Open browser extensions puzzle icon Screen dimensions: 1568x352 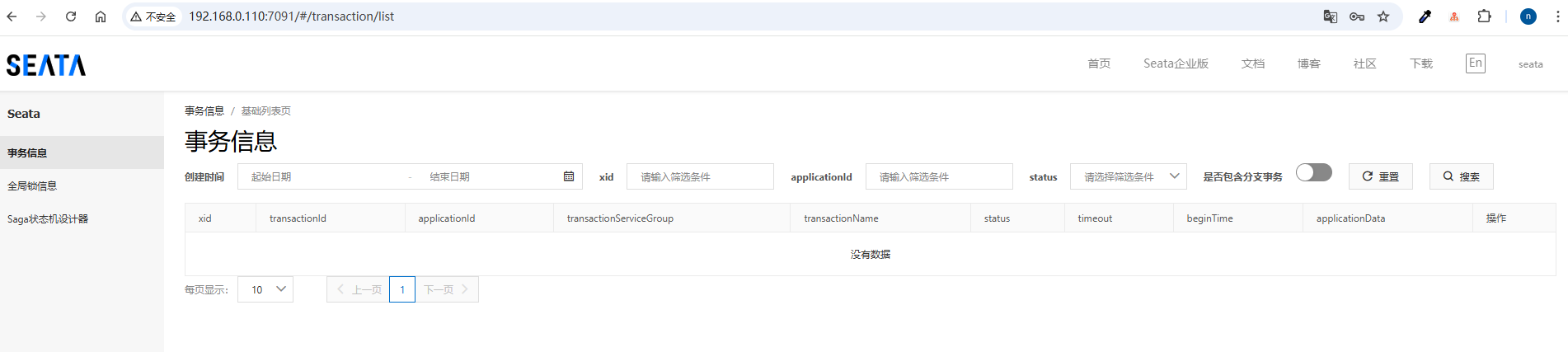pos(1484,16)
